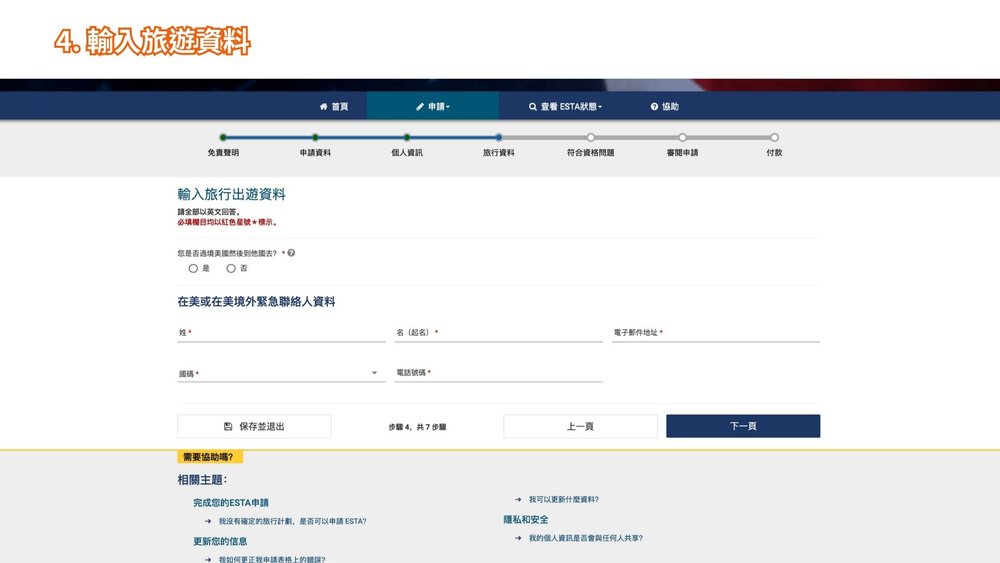Open link 我的個人資訊是否會與任何人共享?
The image size is (1000, 563).
pos(586,538)
